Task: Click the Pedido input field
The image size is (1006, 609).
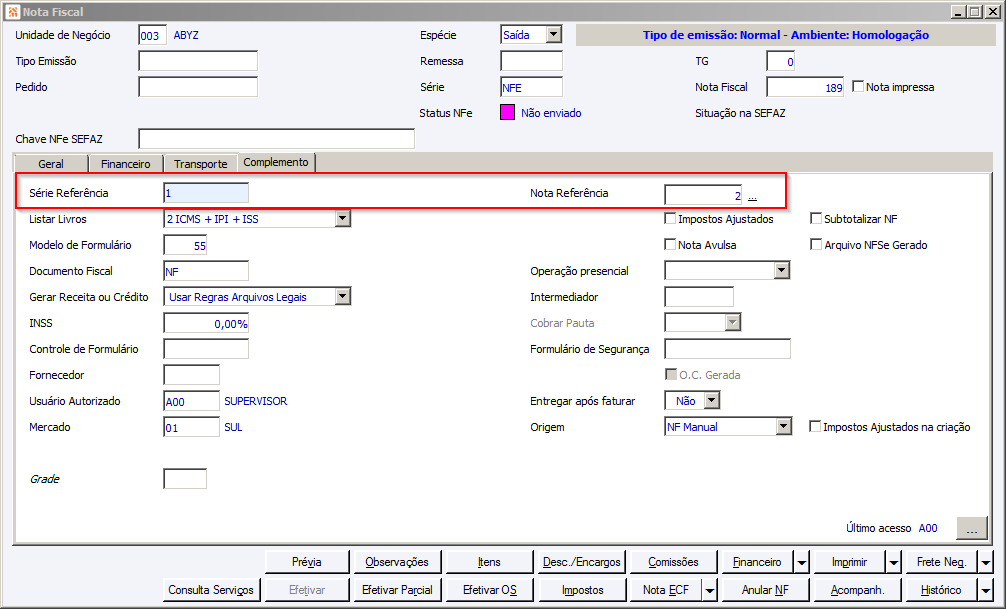Action: pyautogui.click(x=198, y=87)
